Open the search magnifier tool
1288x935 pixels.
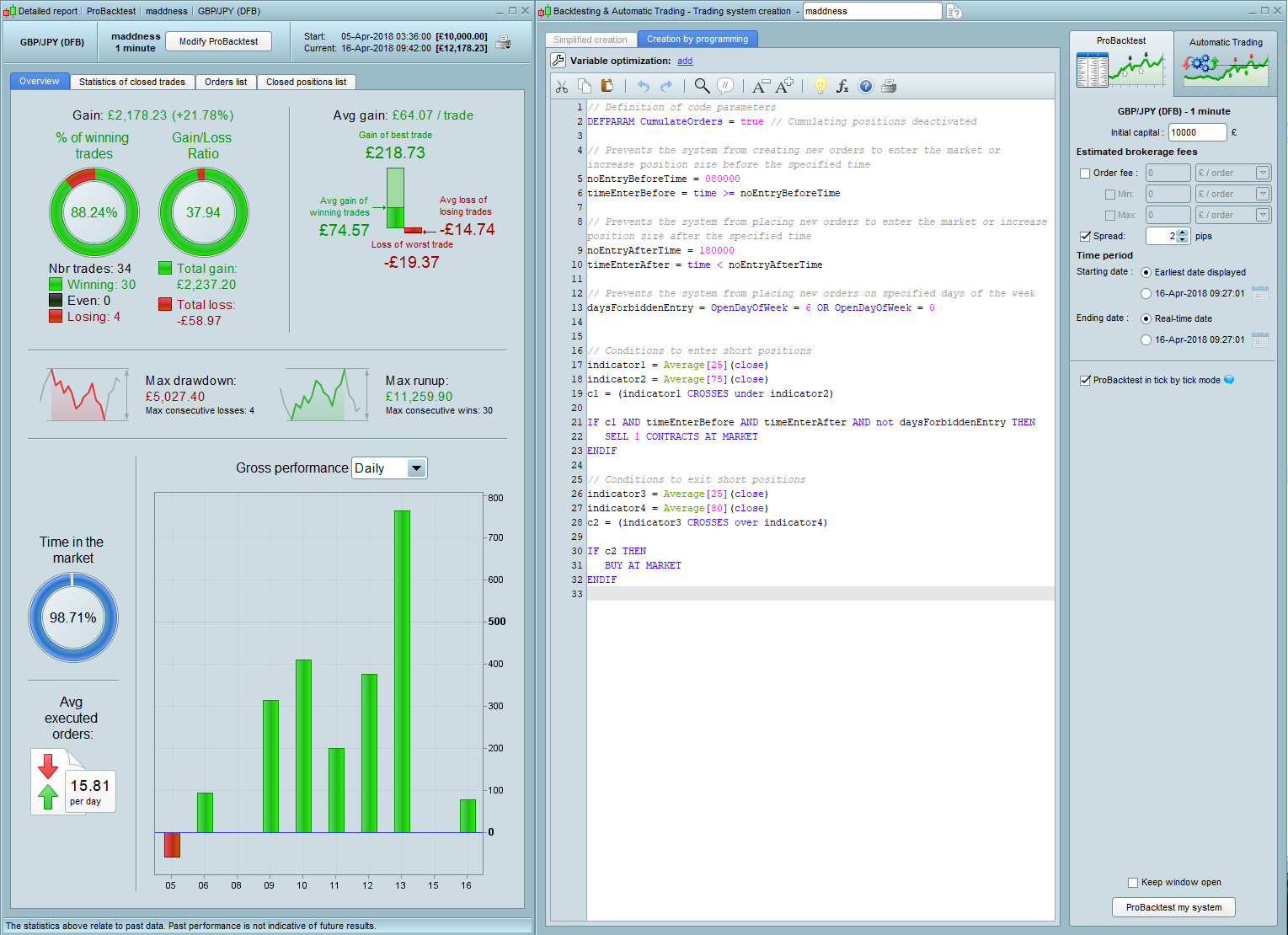tap(702, 87)
